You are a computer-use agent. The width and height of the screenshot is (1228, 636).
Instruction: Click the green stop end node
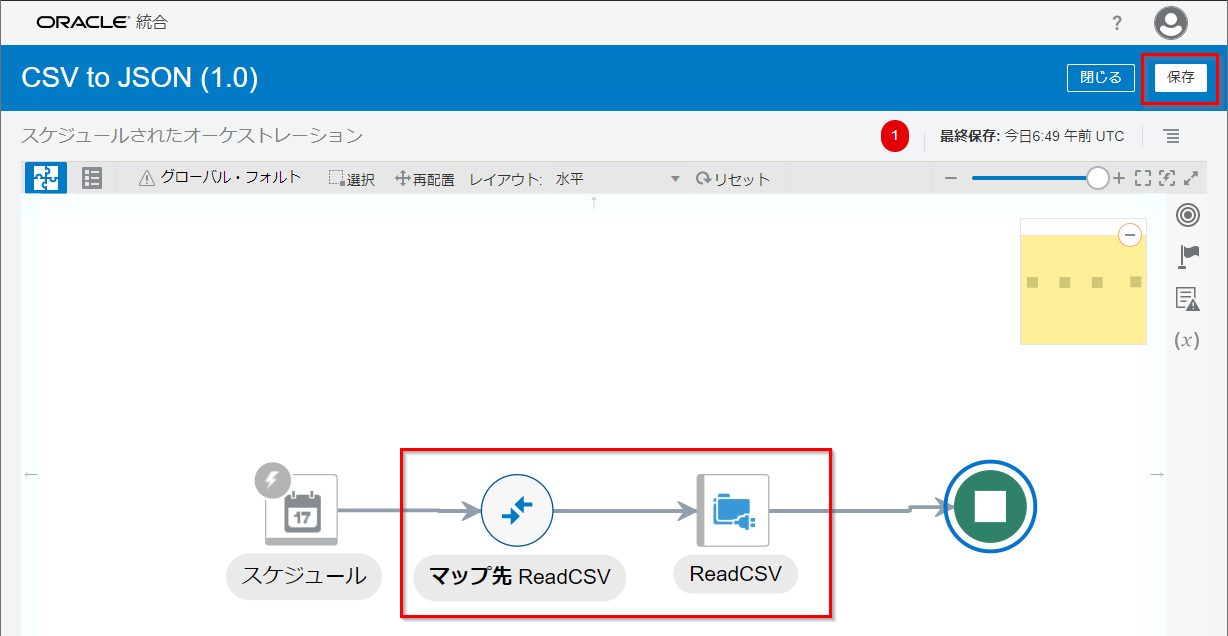(x=989, y=507)
